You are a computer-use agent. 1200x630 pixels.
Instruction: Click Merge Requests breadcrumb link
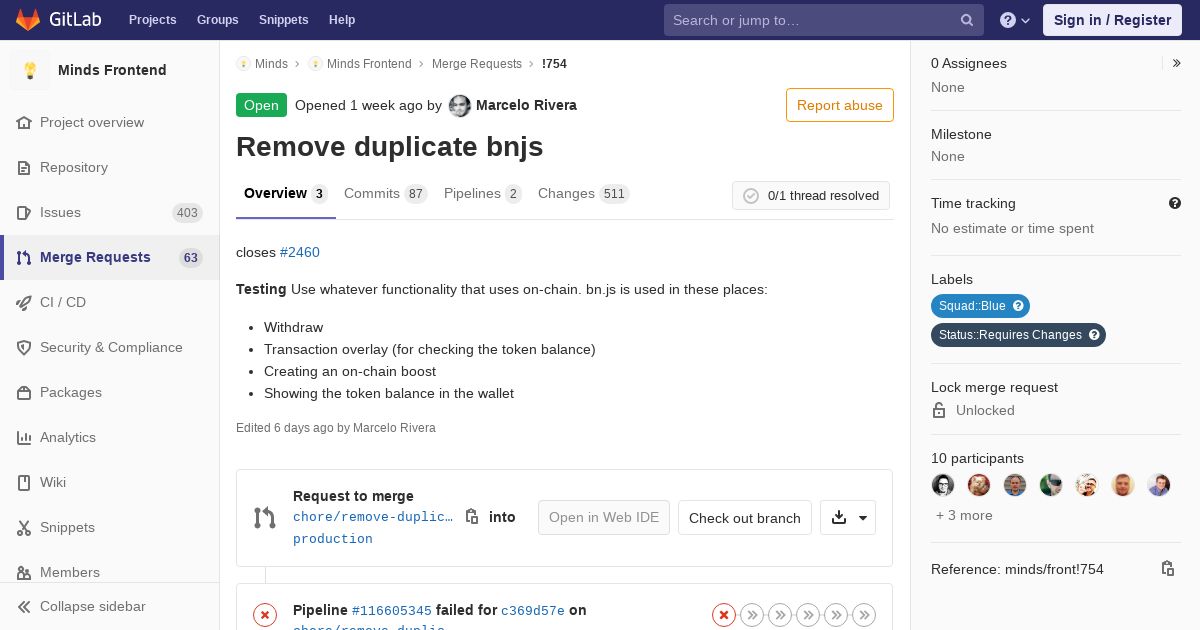point(477,64)
